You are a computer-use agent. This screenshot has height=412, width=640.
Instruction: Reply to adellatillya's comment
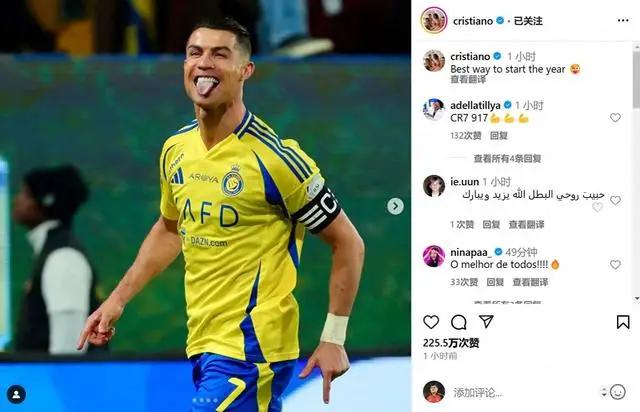click(x=498, y=136)
